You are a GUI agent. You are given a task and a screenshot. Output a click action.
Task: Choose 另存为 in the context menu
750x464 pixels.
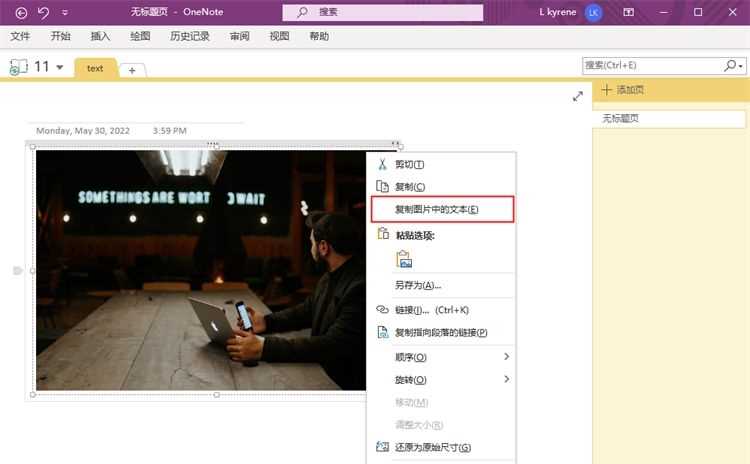click(x=418, y=285)
